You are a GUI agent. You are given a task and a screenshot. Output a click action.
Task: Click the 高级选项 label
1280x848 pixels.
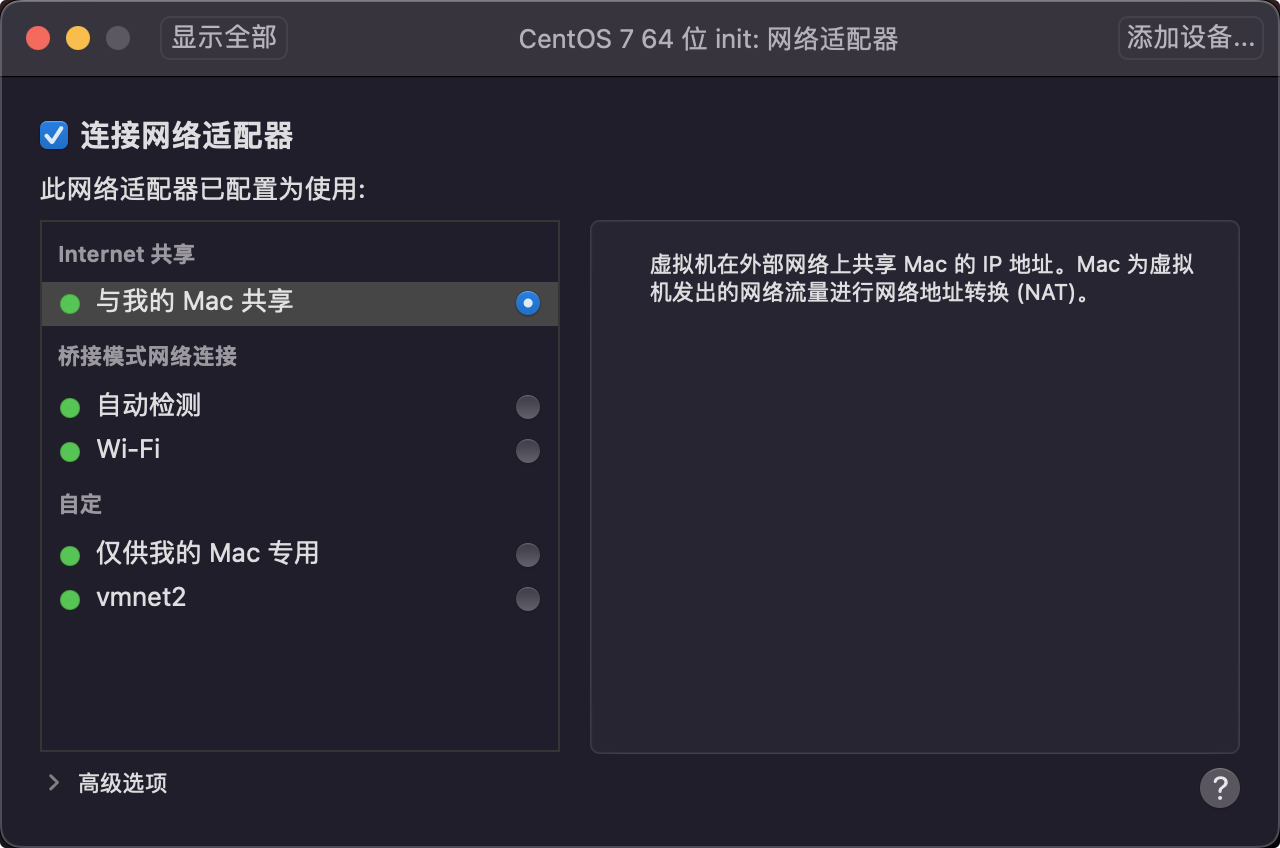[x=123, y=784]
